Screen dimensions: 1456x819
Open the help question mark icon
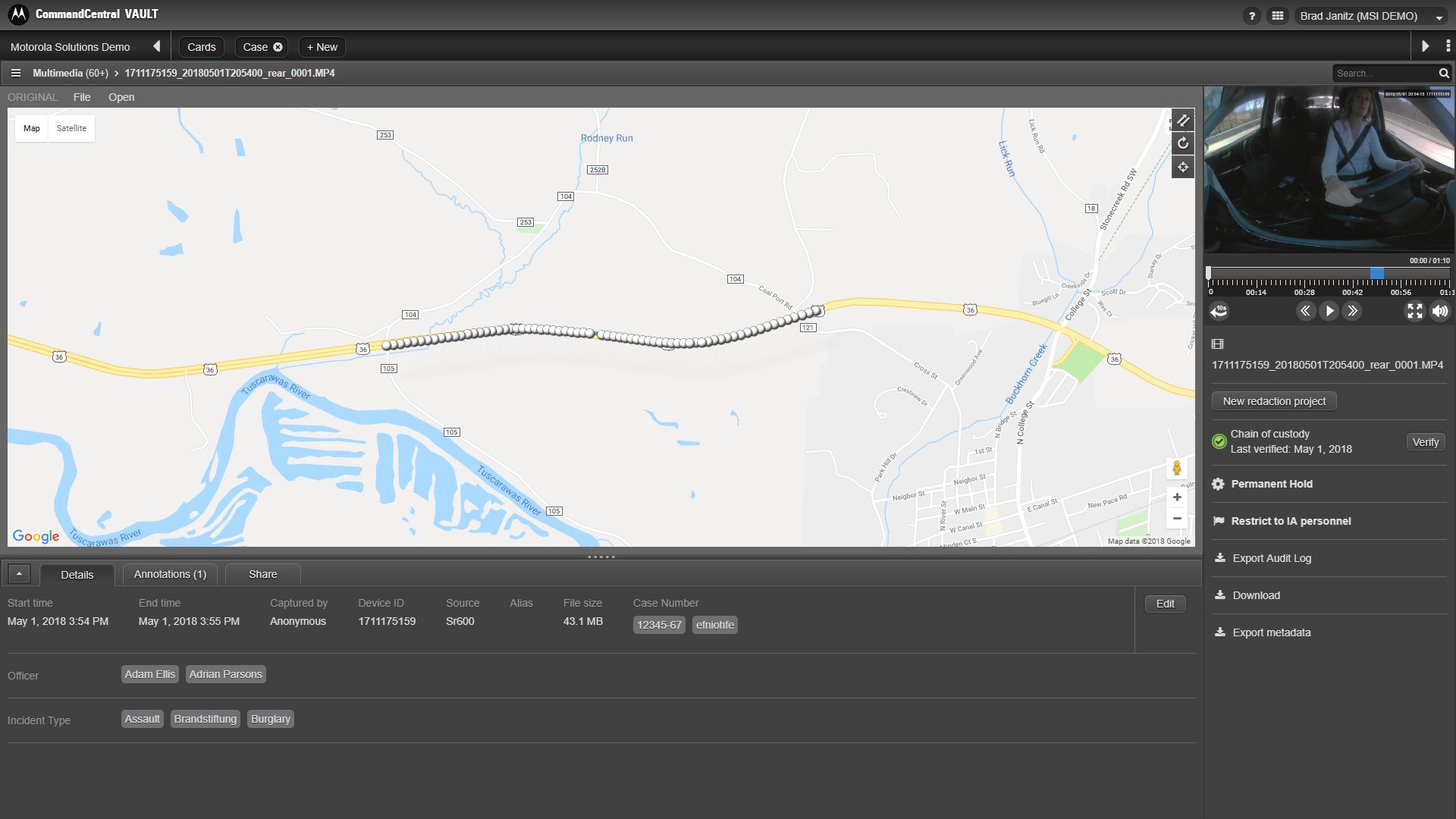click(1252, 16)
